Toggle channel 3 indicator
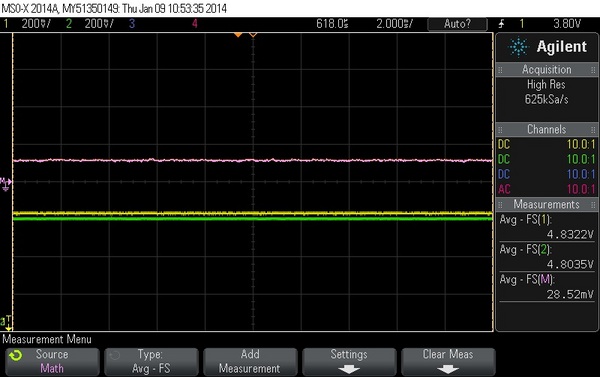This screenshot has width=600, height=377. coord(132,24)
